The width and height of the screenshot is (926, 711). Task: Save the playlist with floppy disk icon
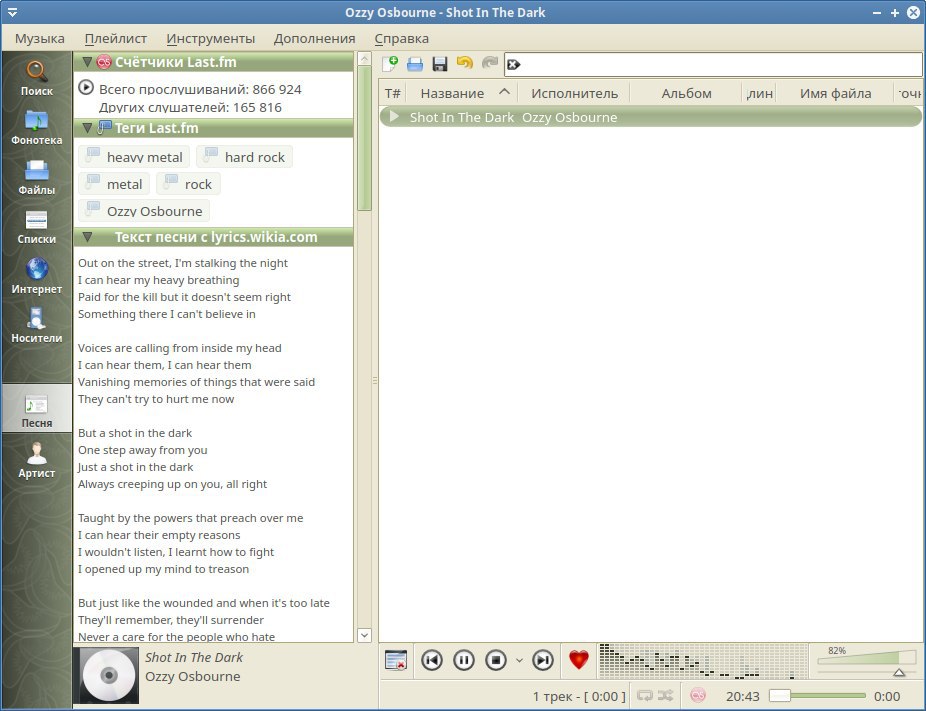[x=440, y=63]
